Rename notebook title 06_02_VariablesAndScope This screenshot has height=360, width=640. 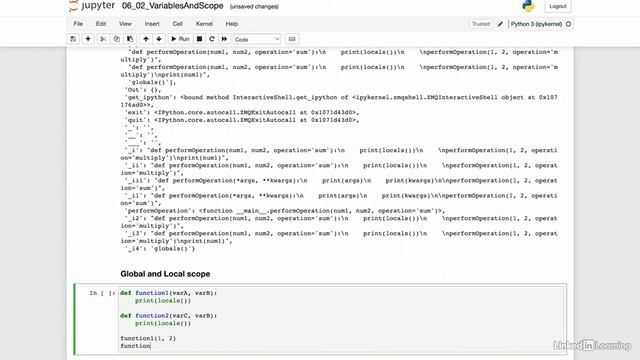173,6
